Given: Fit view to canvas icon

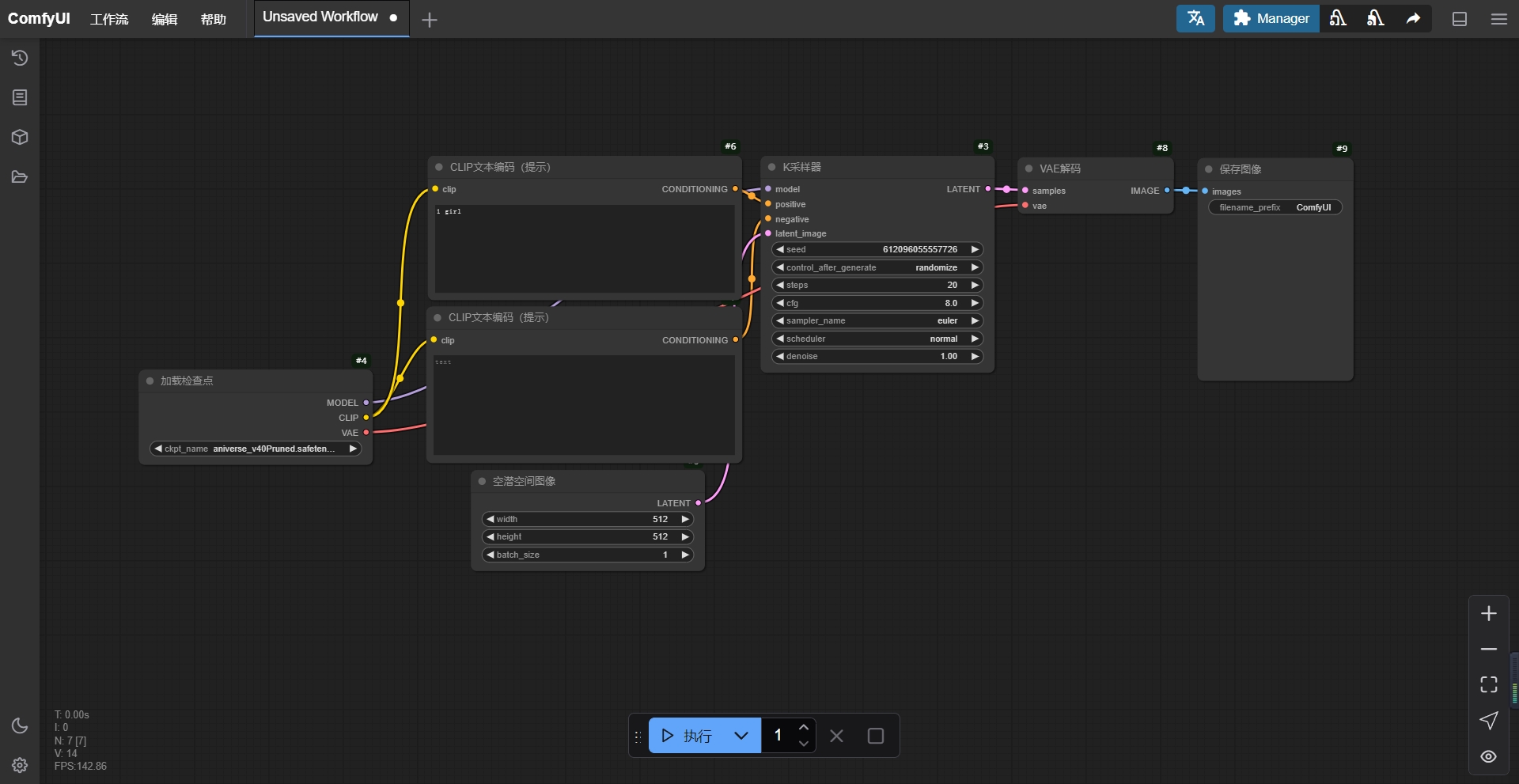Looking at the screenshot, I should point(1488,685).
